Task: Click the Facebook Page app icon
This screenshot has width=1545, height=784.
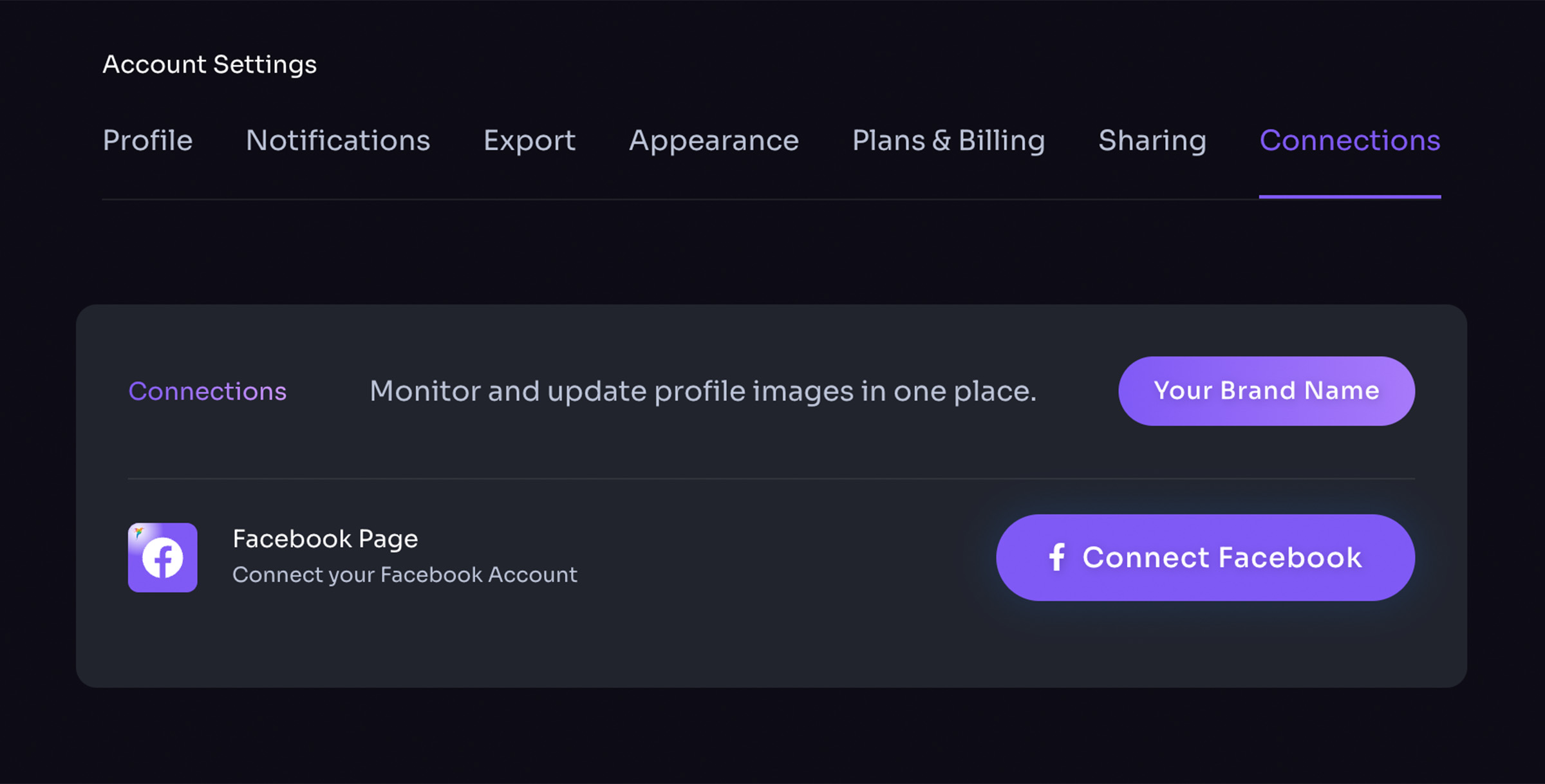Action: 163,557
